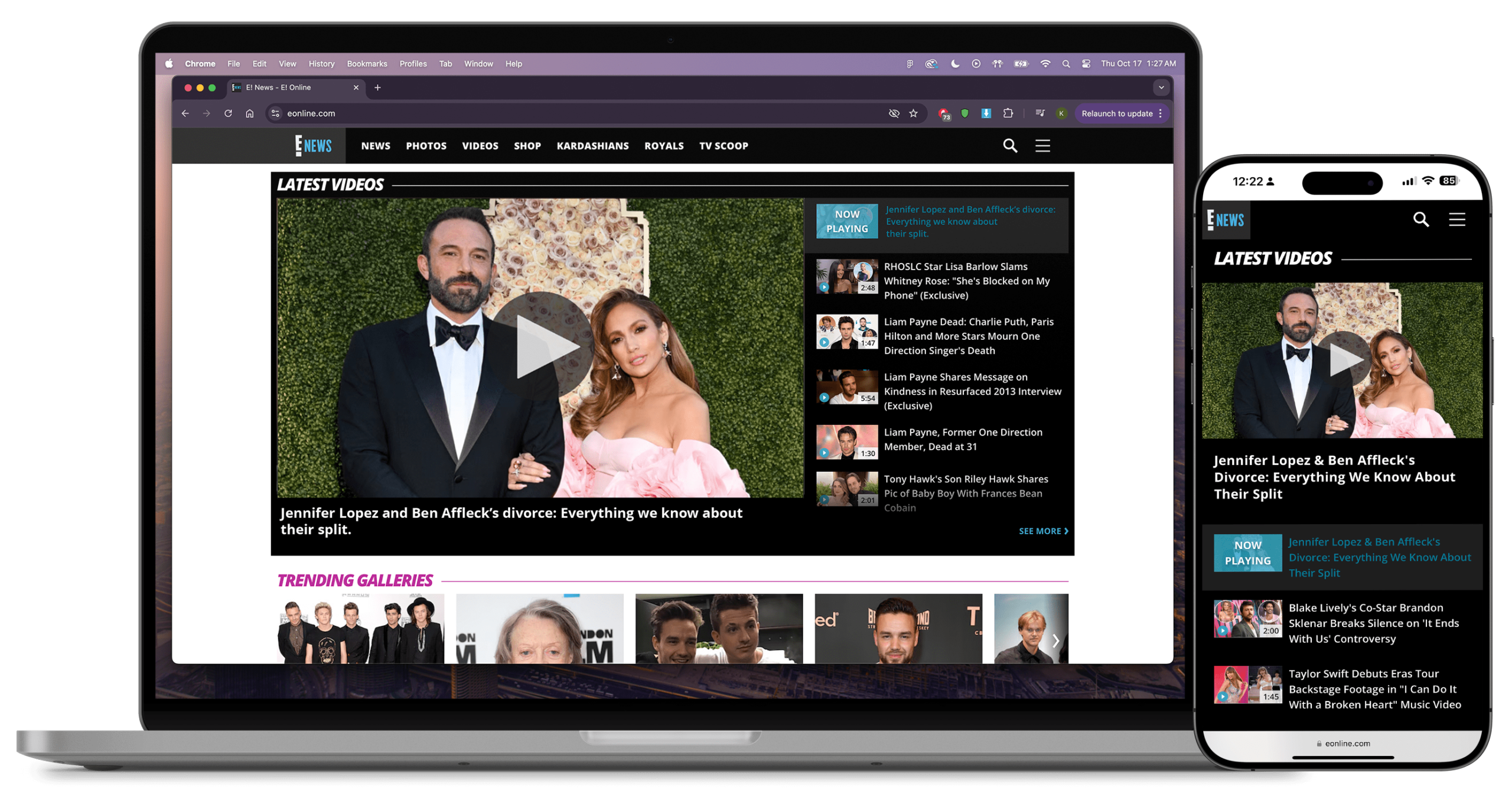Open the green shield extension
Viewport: 1512px width, 796px height.
click(964, 113)
